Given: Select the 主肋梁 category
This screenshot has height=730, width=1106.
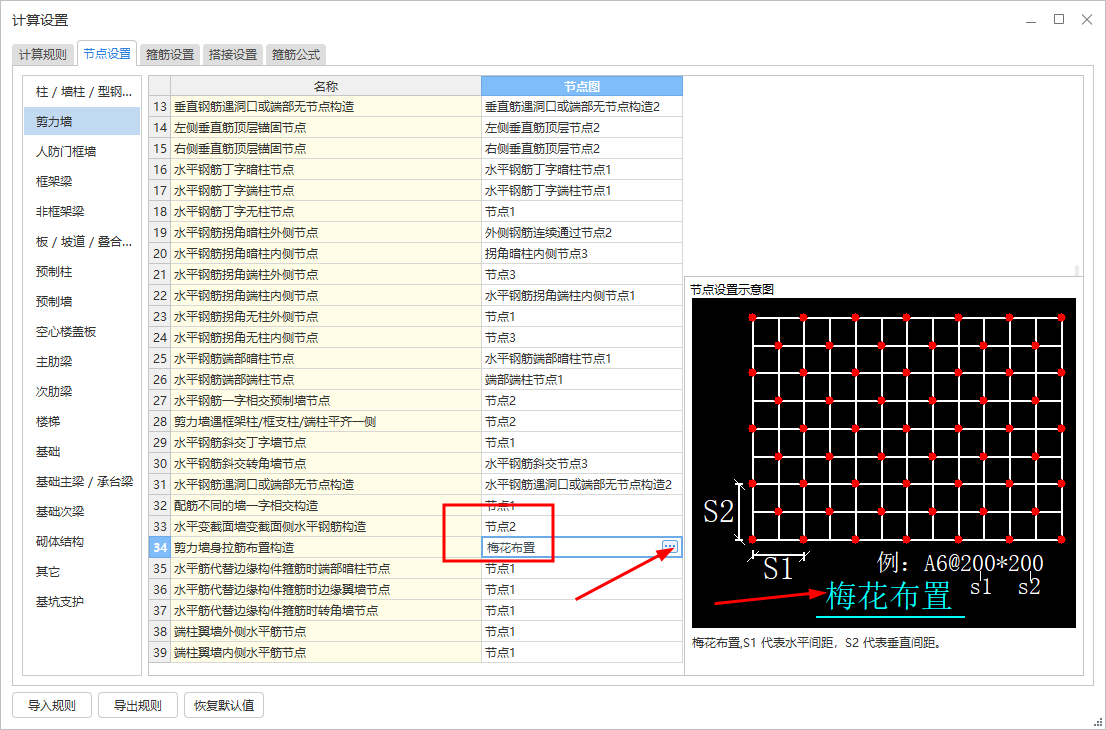Looking at the screenshot, I should pos(83,362).
